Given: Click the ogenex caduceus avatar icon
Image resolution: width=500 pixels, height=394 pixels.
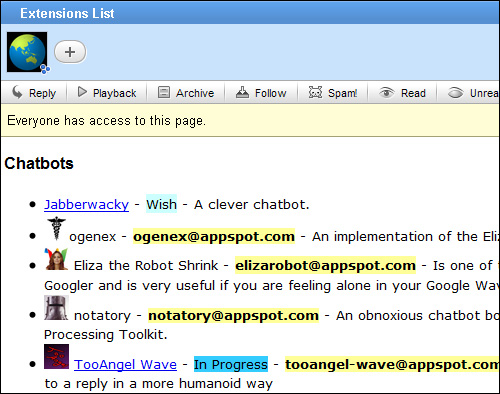Looking at the screenshot, I should coord(56,228).
